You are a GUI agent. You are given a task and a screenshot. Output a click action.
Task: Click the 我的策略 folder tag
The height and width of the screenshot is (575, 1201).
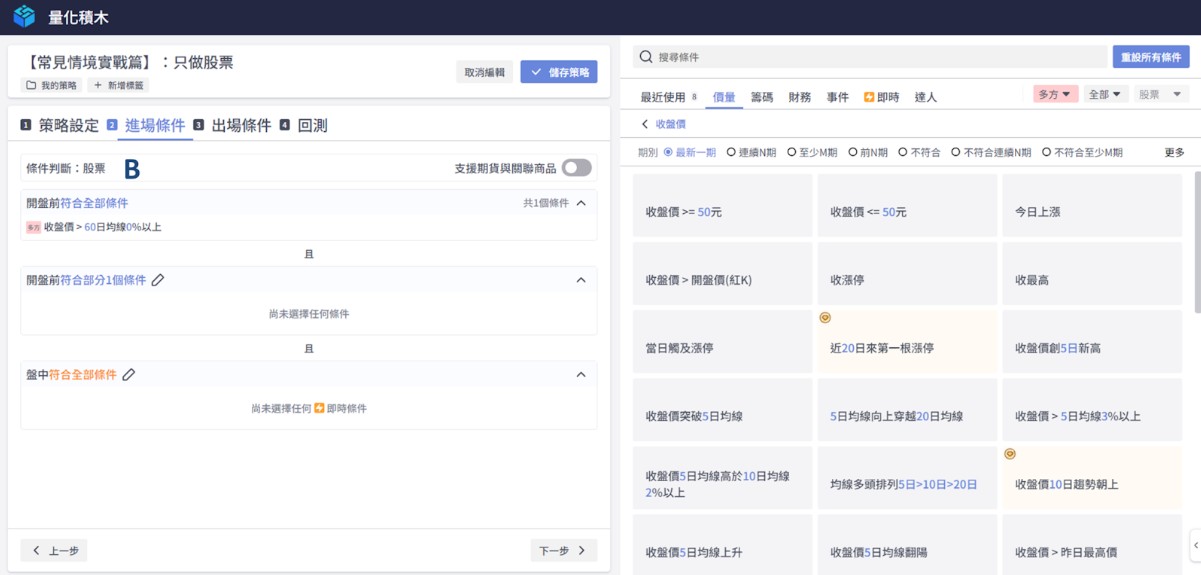[x=51, y=86]
